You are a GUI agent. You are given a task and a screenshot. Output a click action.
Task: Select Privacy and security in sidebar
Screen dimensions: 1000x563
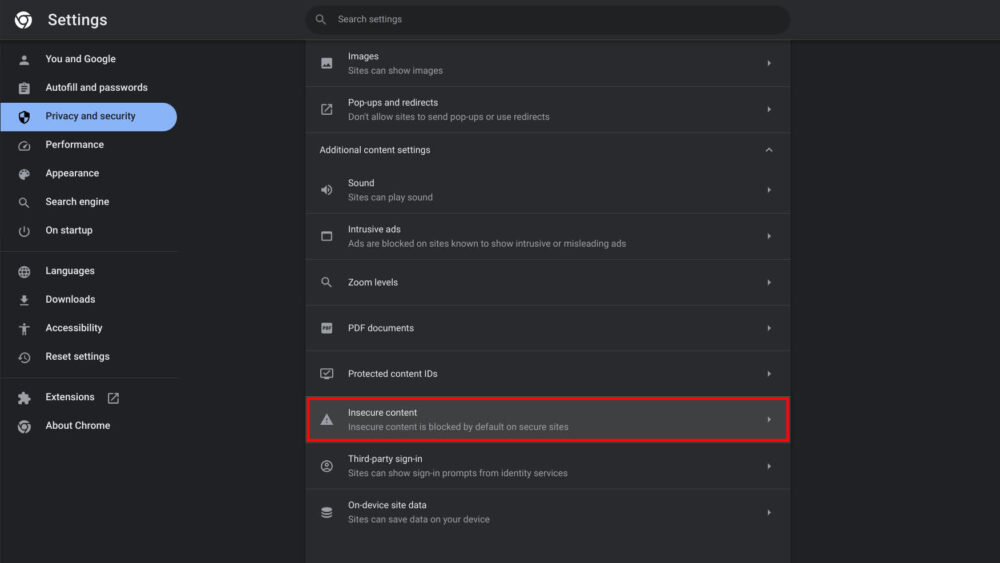(x=89, y=117)
